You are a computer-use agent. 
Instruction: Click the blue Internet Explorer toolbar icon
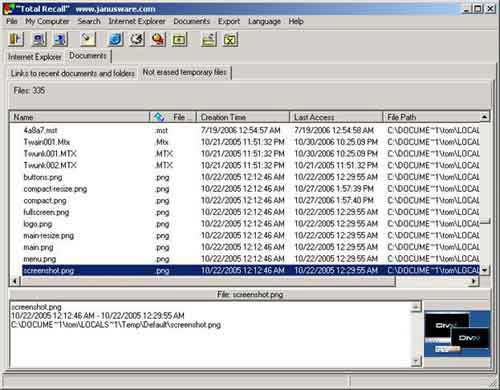[115, 39]
